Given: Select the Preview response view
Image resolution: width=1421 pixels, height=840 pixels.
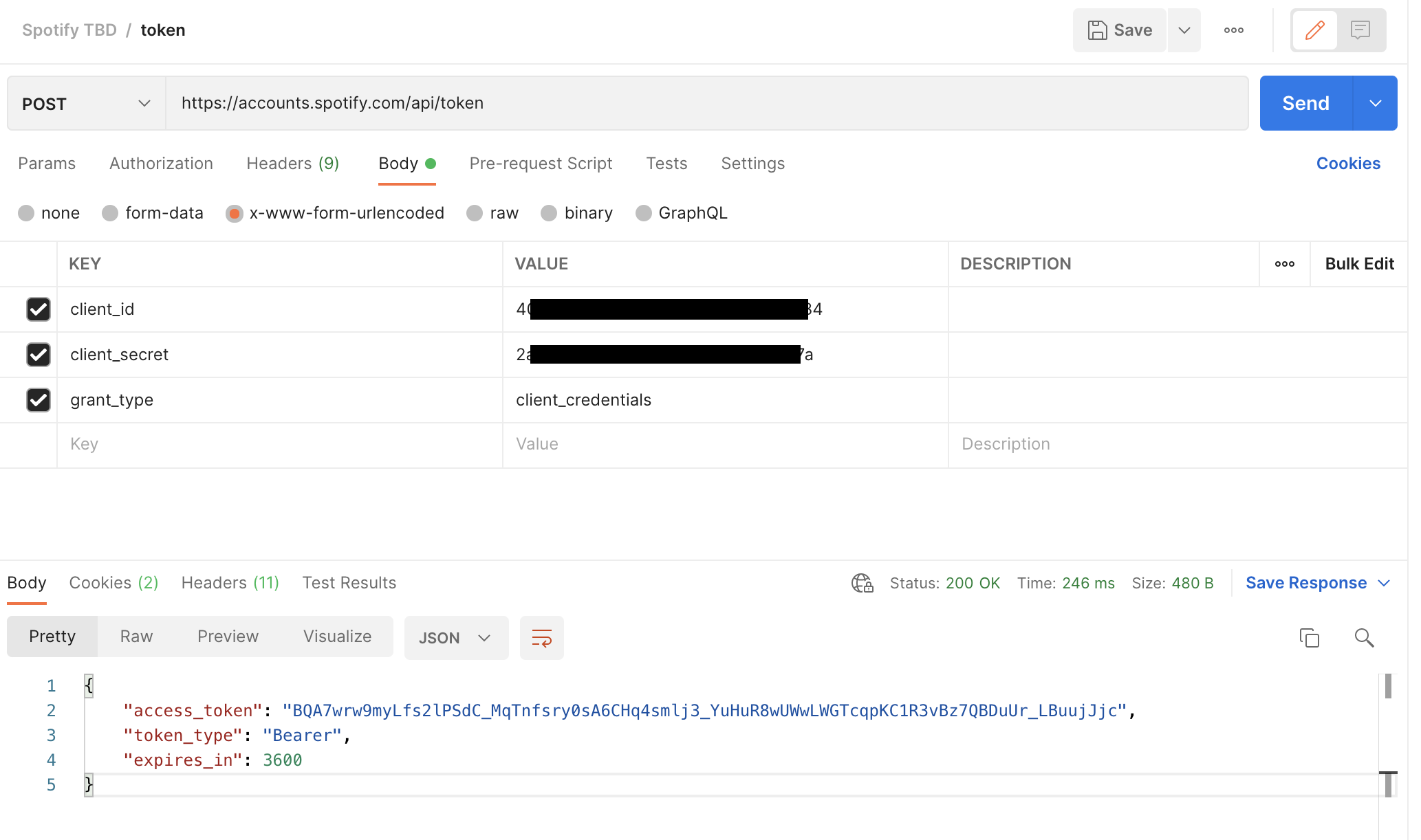Looking at the screenshot, I should point(228,637).
